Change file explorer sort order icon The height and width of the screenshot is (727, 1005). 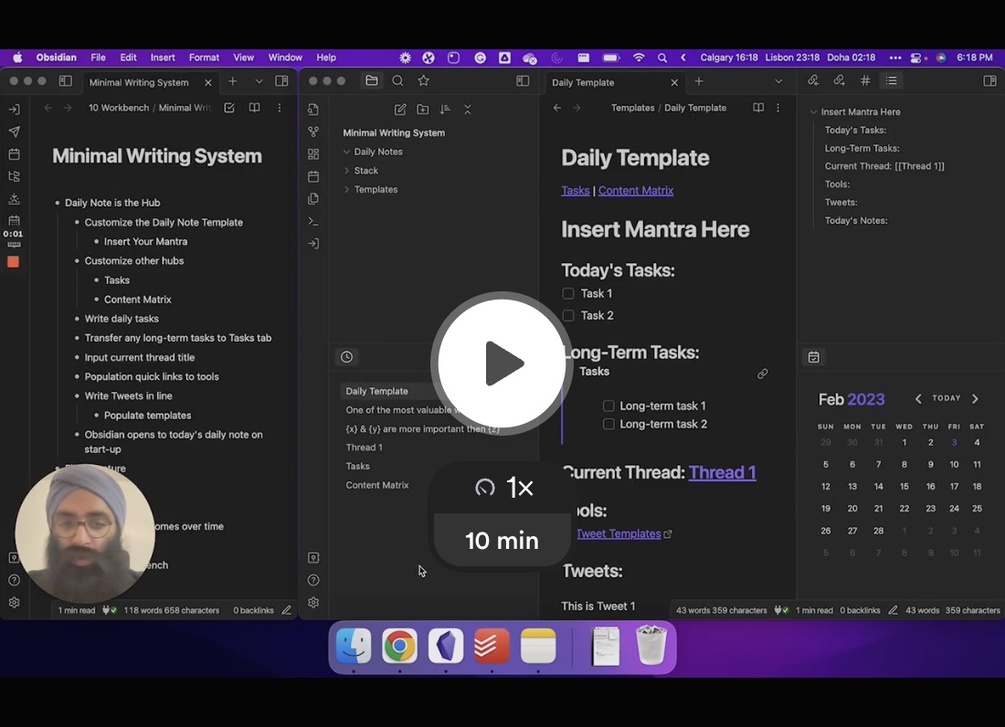[445, 110]
